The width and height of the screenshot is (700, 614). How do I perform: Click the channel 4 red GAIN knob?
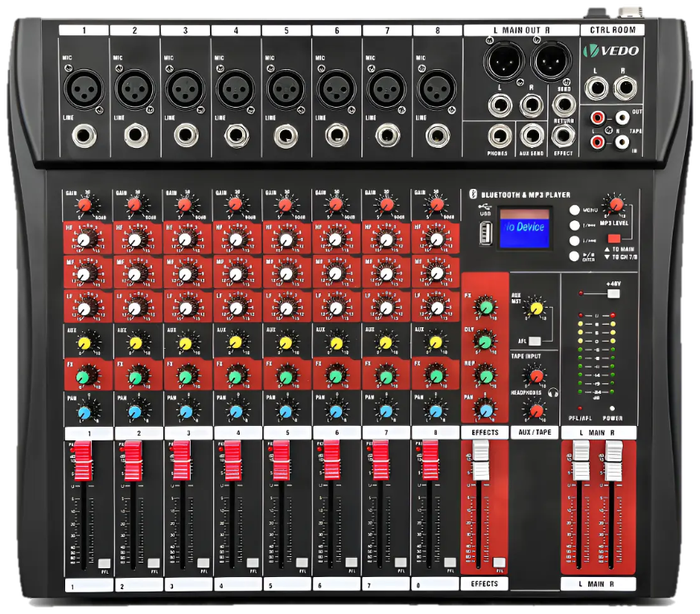[235, 205]
